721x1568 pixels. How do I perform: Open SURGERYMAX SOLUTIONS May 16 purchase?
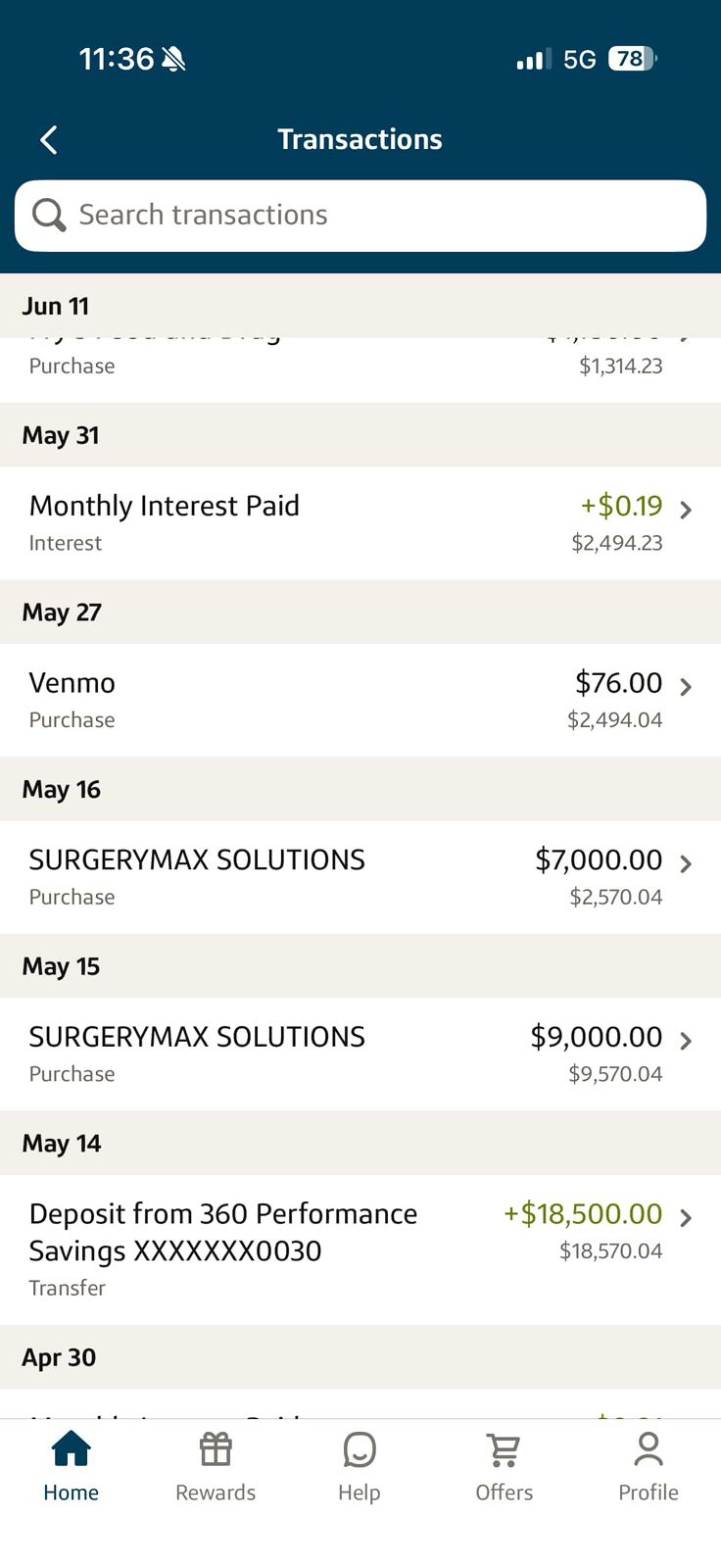tap(360, 877)
